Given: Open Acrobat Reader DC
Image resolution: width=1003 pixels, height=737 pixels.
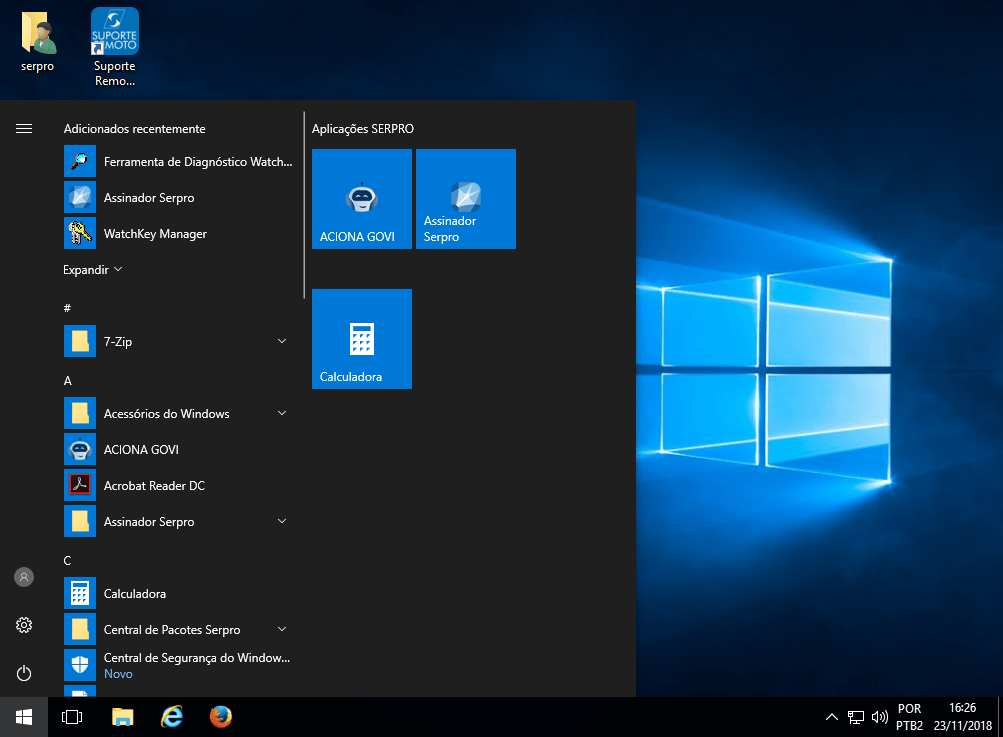Looking at the screenshot, I should click(x=154, y=486).
